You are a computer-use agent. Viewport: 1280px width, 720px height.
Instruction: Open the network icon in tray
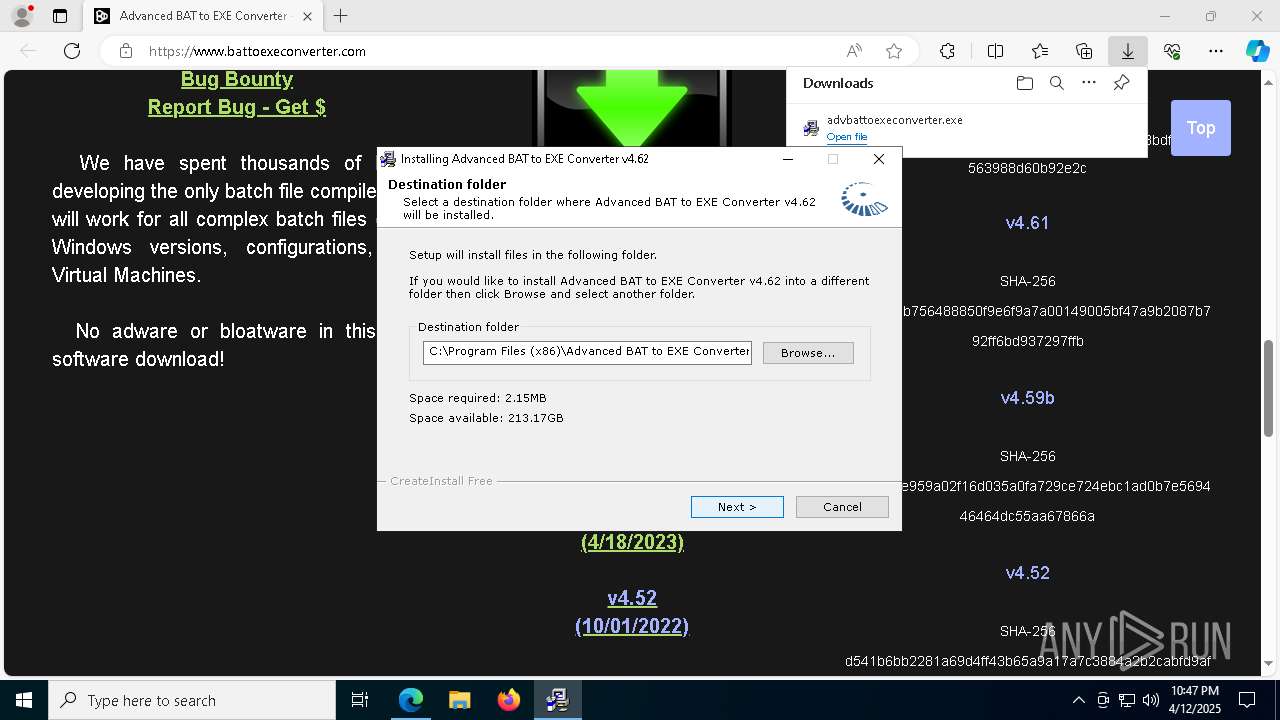click(x=1126, y=700)
